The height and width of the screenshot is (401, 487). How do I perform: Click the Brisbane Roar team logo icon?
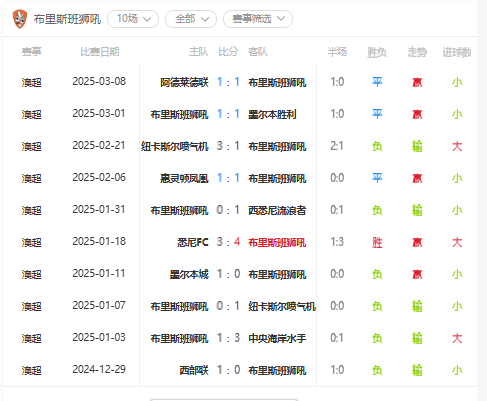pyautogui.click(x=20, y=19)
